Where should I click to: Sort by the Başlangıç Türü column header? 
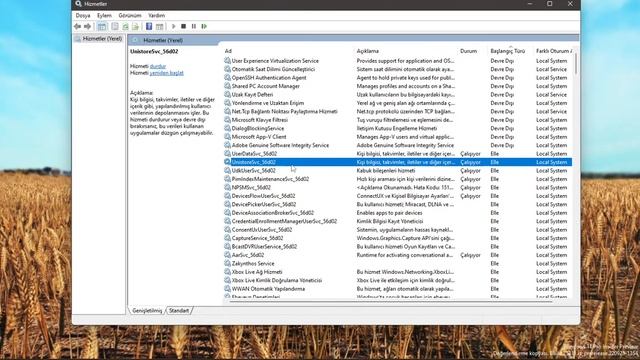click(507, 51)
